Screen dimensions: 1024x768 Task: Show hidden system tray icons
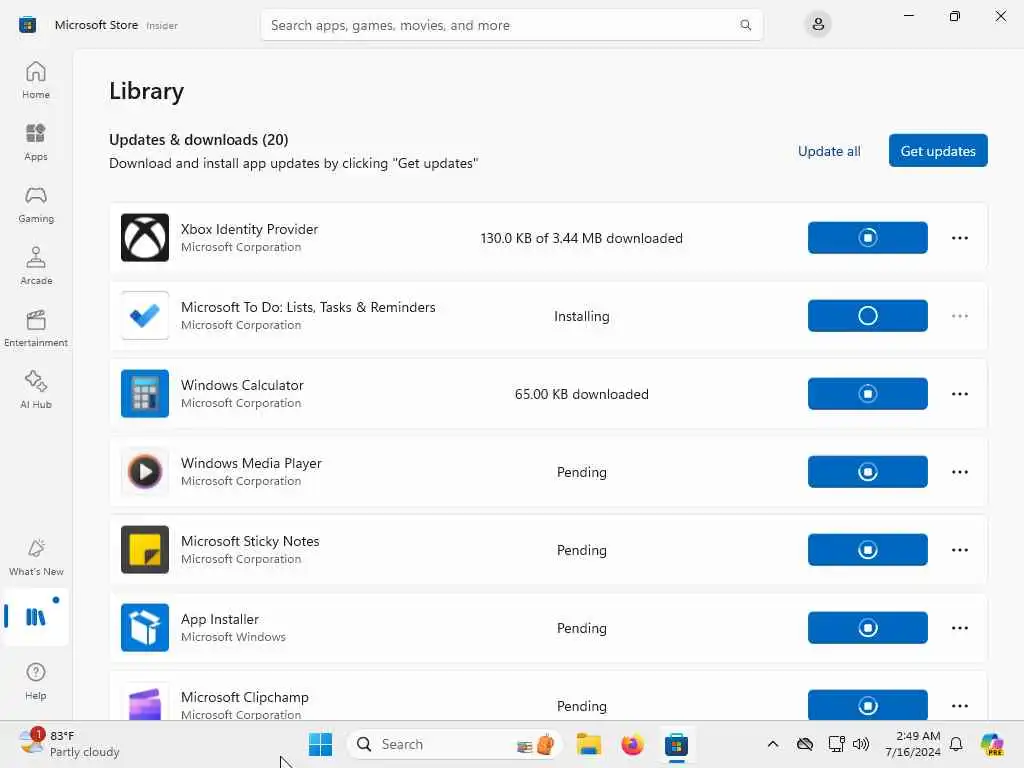[x=773, y=744]
